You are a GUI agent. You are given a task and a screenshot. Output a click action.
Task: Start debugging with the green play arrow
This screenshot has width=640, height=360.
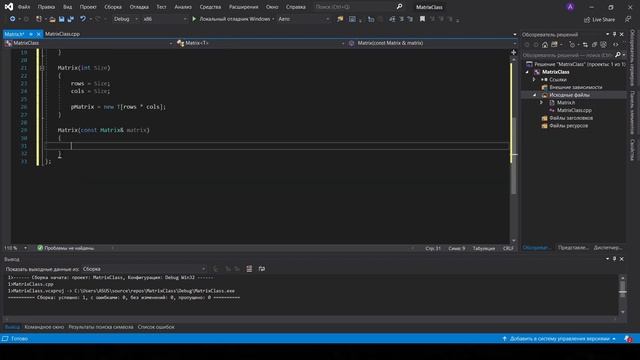(x=194, y=19)
